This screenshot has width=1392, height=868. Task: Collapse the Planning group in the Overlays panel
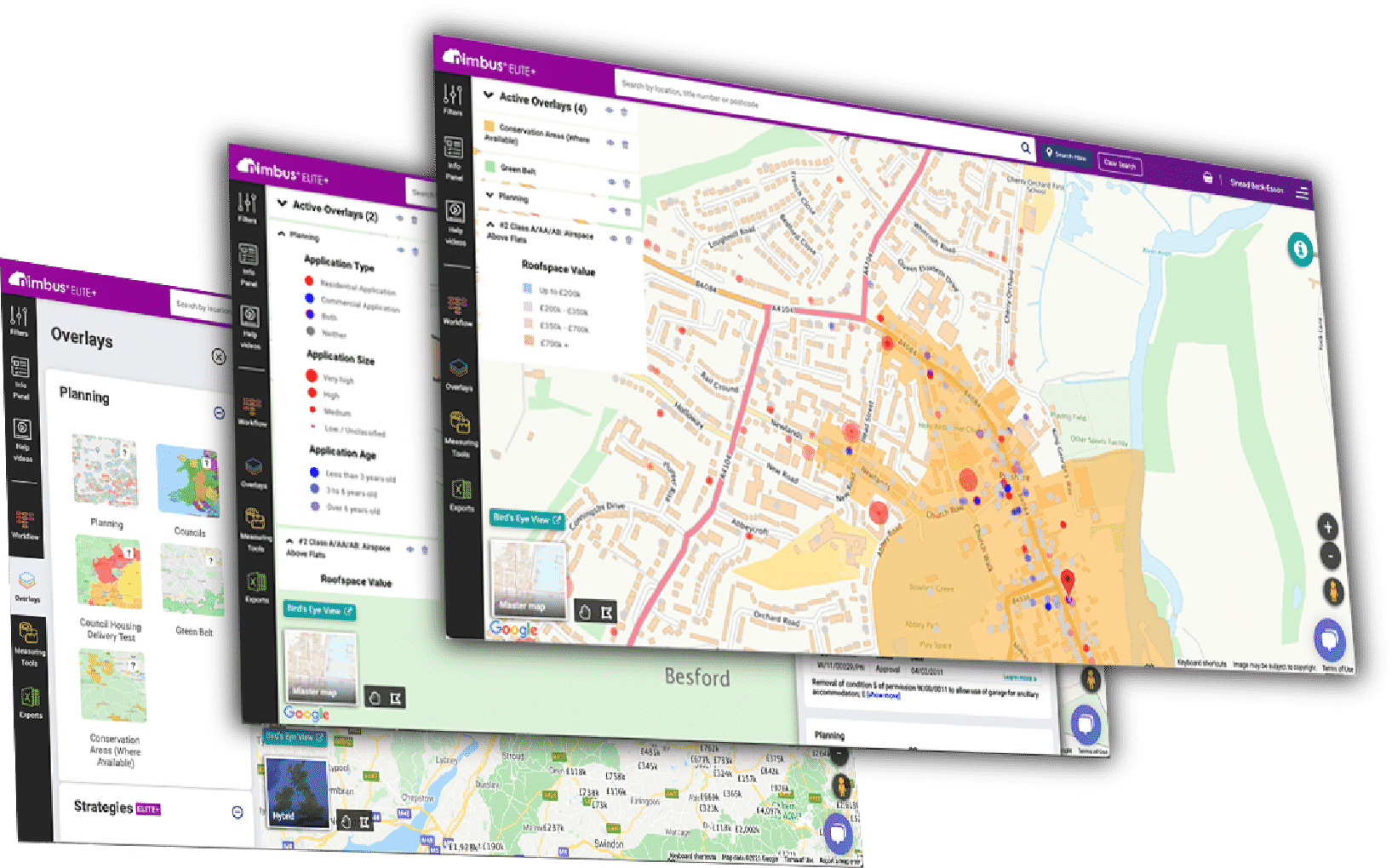click(219, 413)
